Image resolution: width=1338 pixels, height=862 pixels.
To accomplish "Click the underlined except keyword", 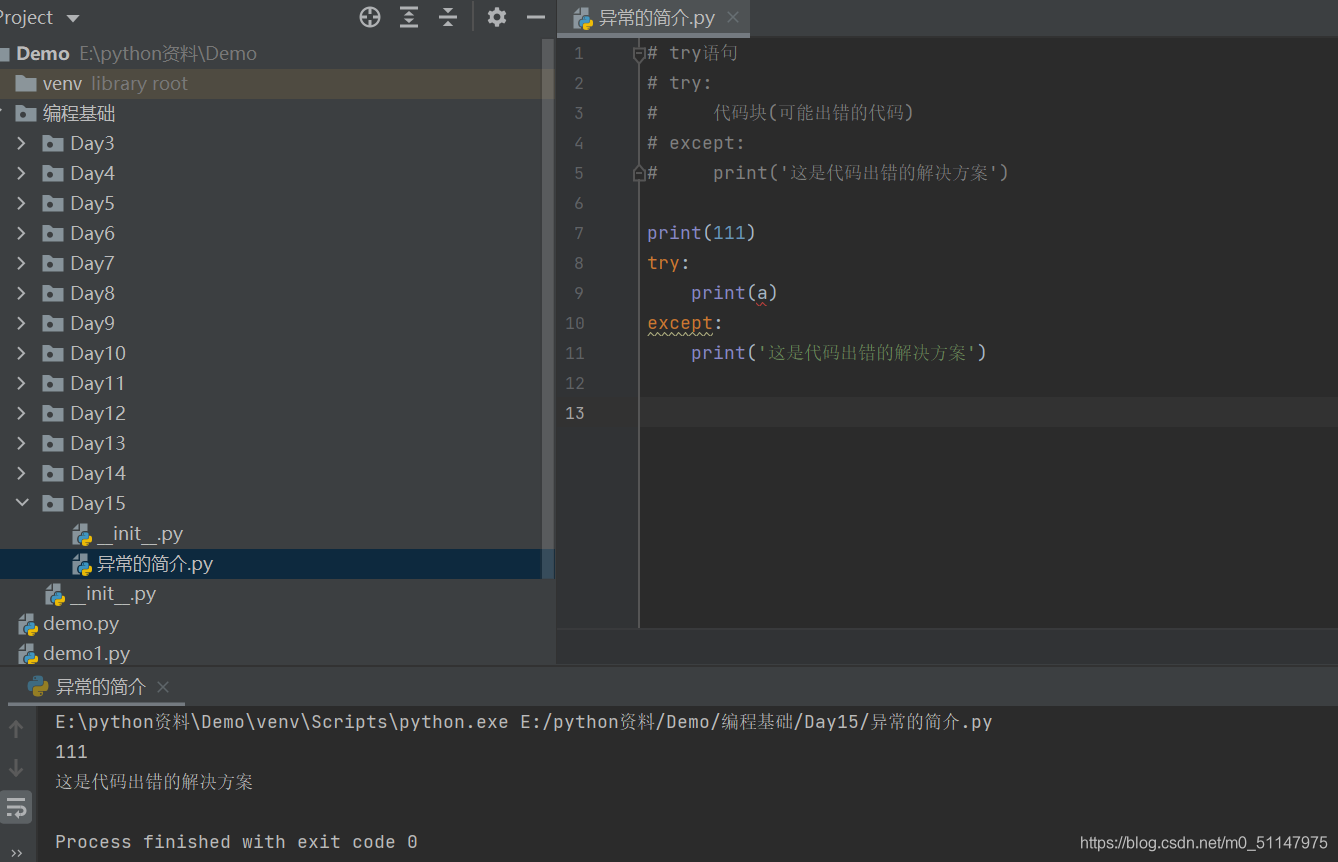I will tap(680, 324).
